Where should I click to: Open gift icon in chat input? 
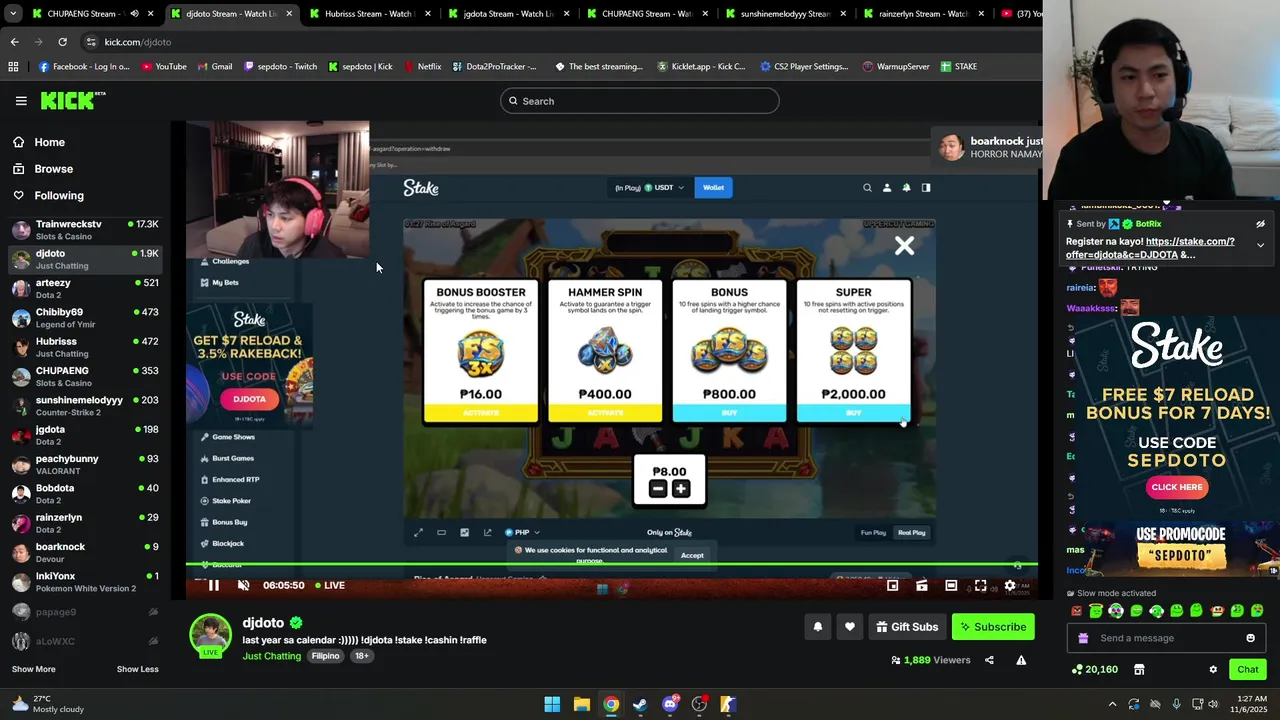coord(1083,638)
